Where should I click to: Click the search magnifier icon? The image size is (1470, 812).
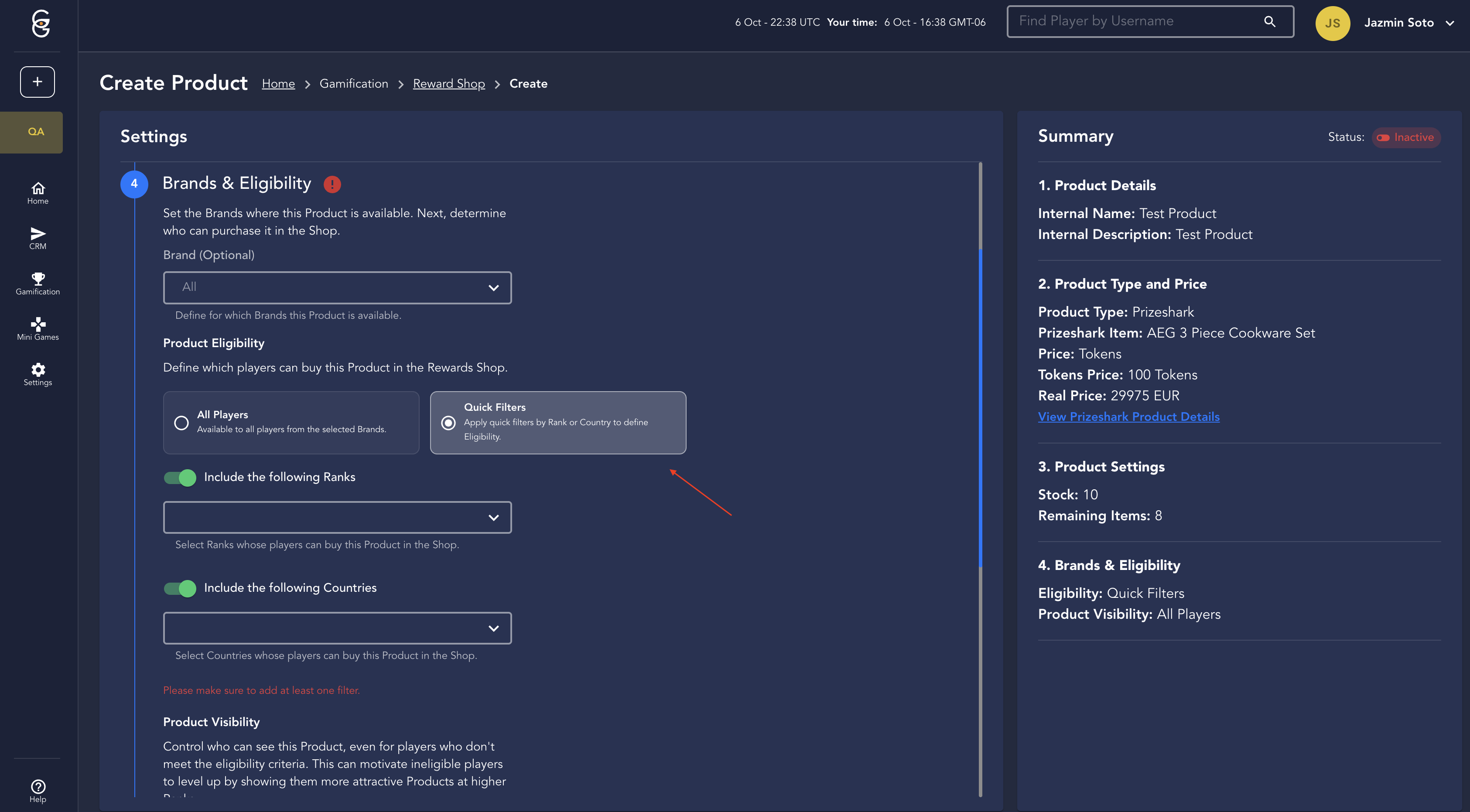[x=1269, y=22]
